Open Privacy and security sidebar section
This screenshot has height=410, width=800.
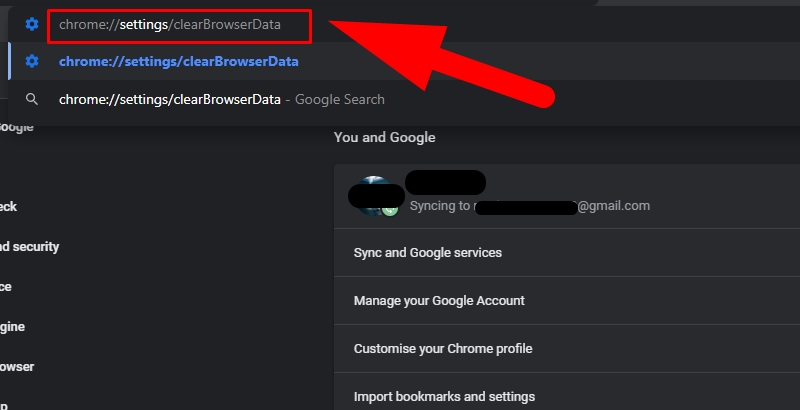[x=29, y=247]
